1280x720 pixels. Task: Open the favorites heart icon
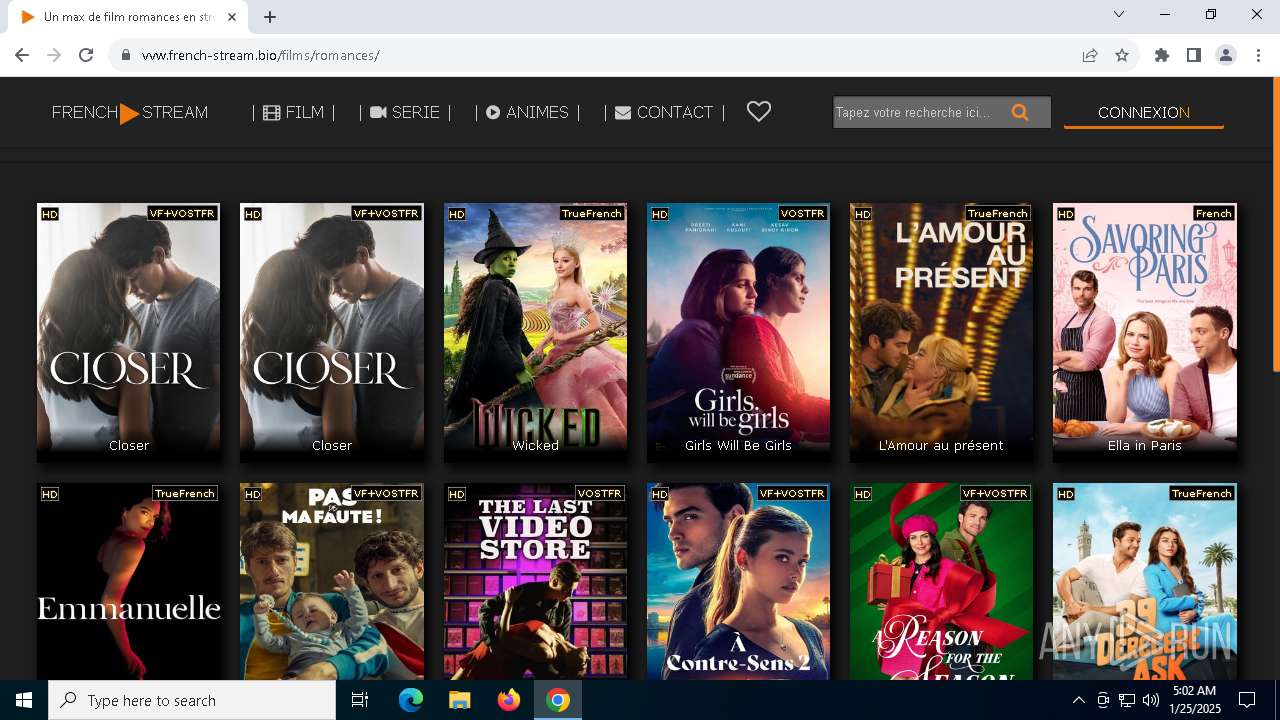[759, 112]
